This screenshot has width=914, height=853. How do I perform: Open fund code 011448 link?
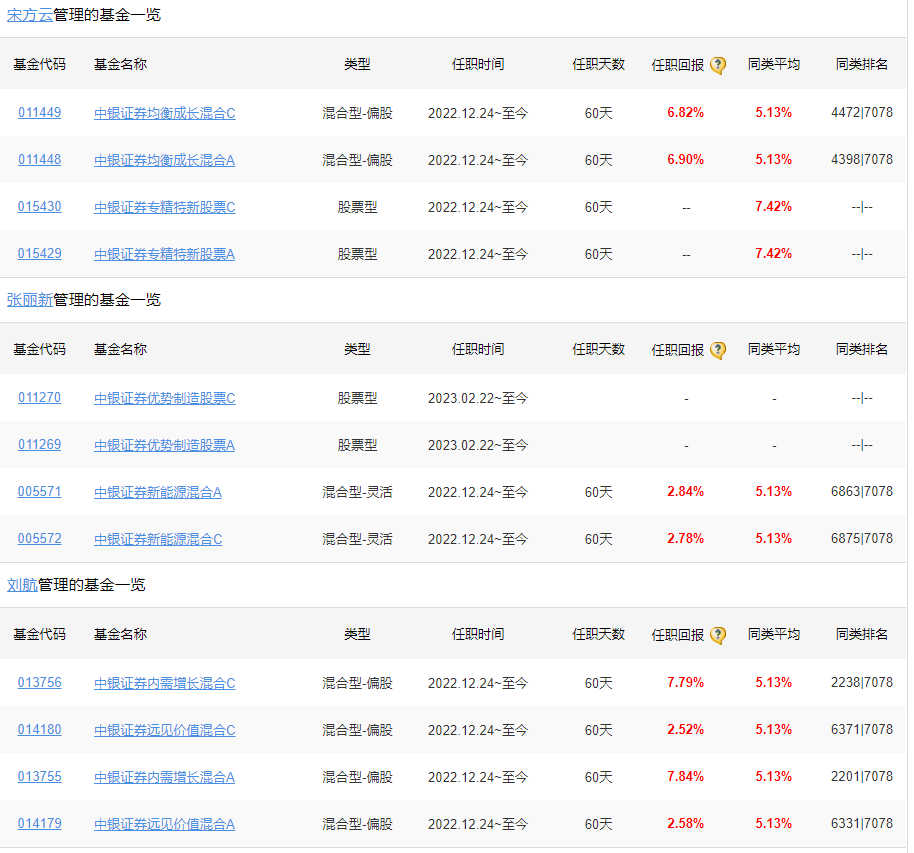[x=40, y=160]
